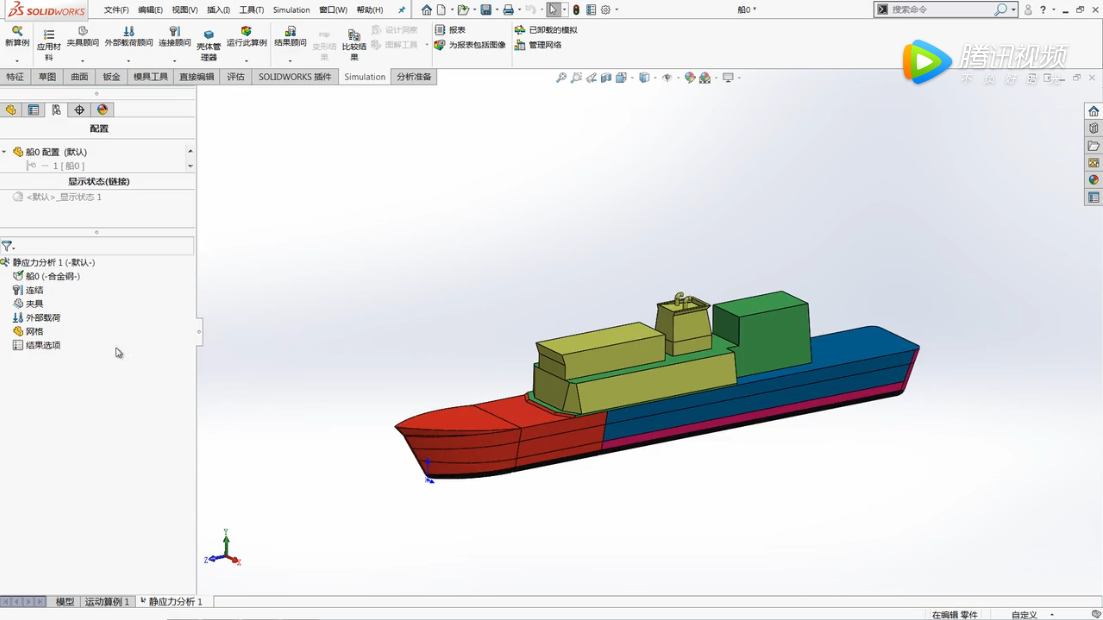Open the FeatureManager design tree tab
Screen dimensions: 1103x620
click(x=11, y=110)
